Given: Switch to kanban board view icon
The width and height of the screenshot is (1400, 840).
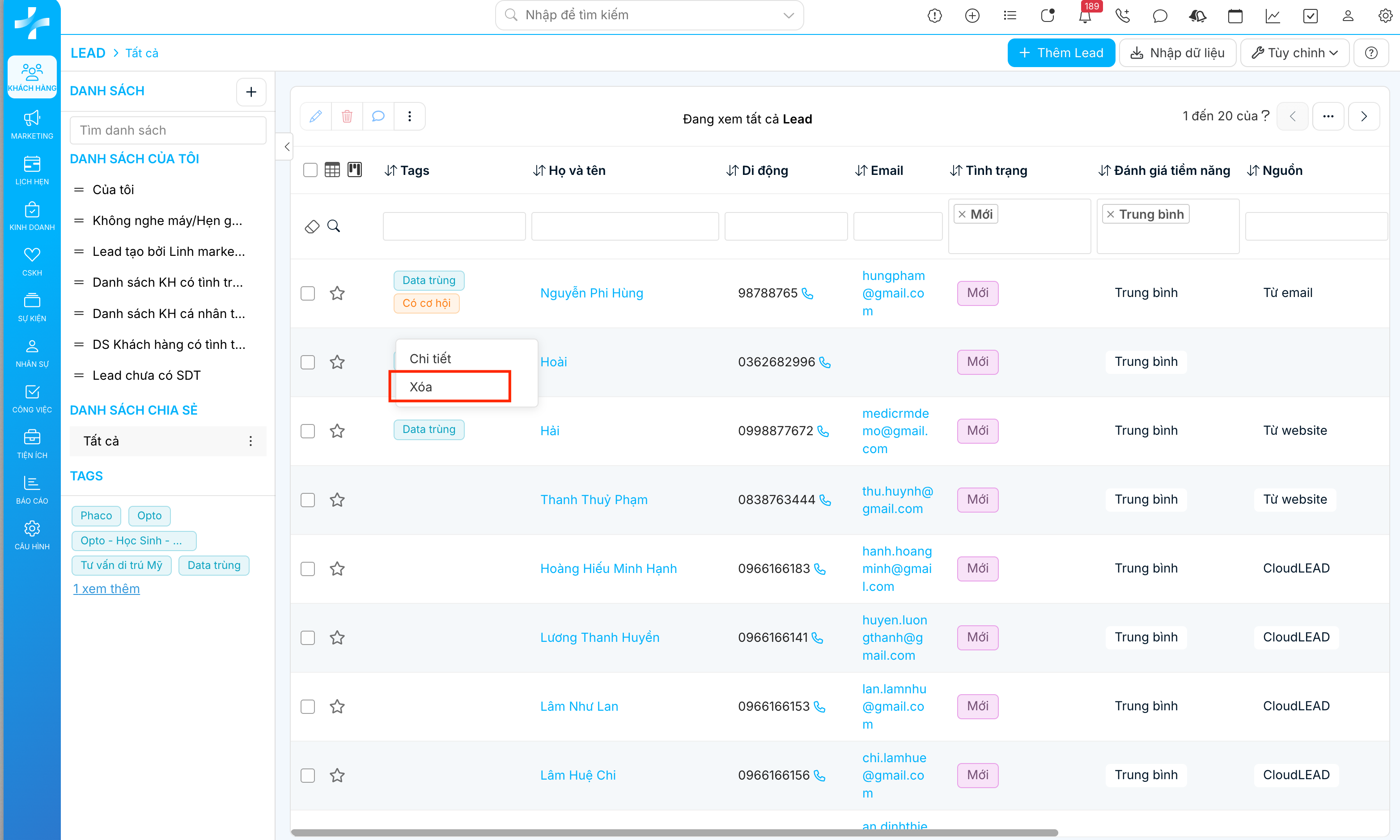Looking at the screenshot, I should coord(355,170).
